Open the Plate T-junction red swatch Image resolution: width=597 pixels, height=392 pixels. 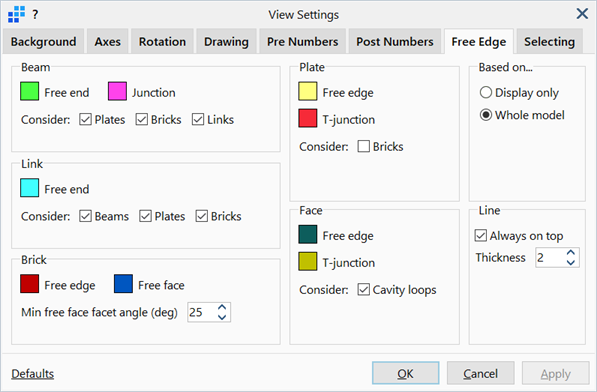(308, 118)
